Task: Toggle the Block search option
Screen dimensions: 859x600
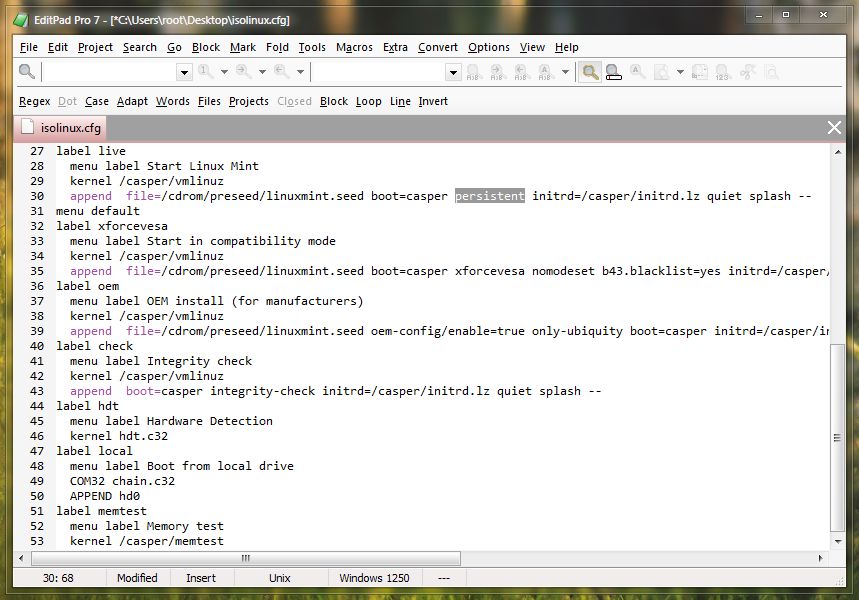Action: point(334,101)
